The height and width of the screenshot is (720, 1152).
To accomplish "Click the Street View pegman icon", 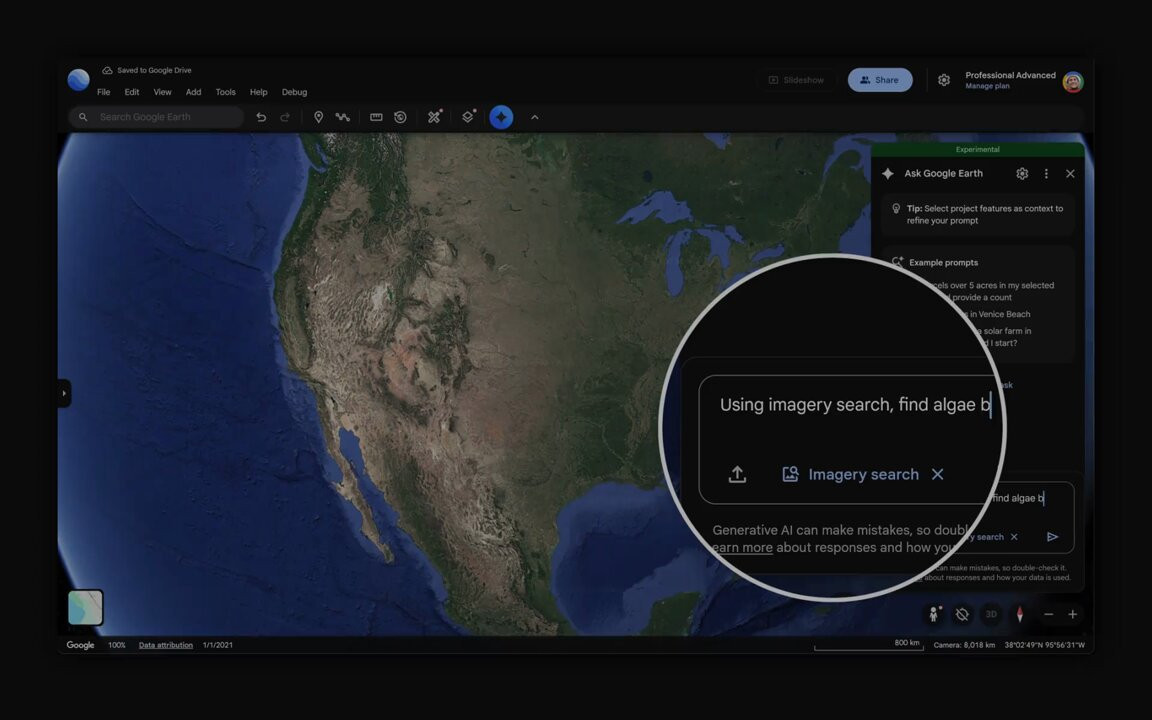I will click(x=934, y=614).
